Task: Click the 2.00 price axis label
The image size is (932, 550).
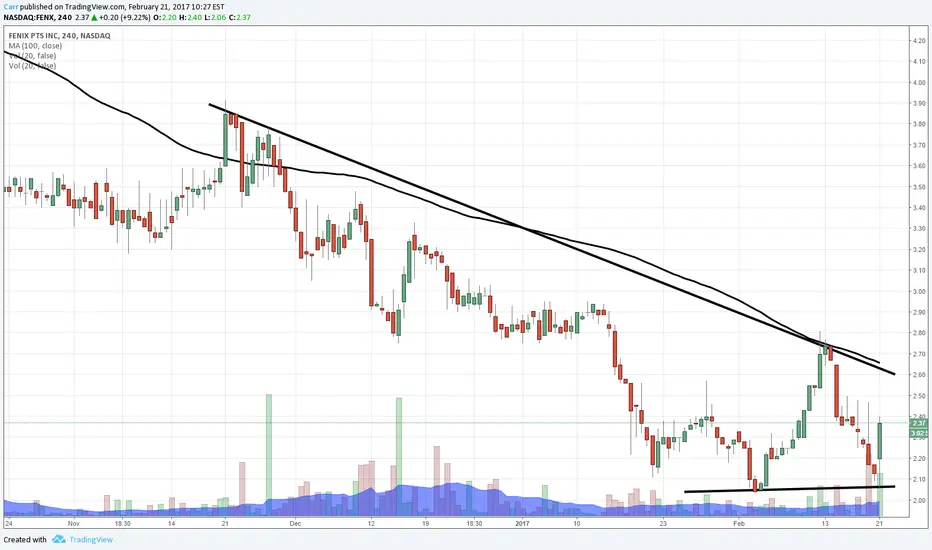Action: pos(918,500)
